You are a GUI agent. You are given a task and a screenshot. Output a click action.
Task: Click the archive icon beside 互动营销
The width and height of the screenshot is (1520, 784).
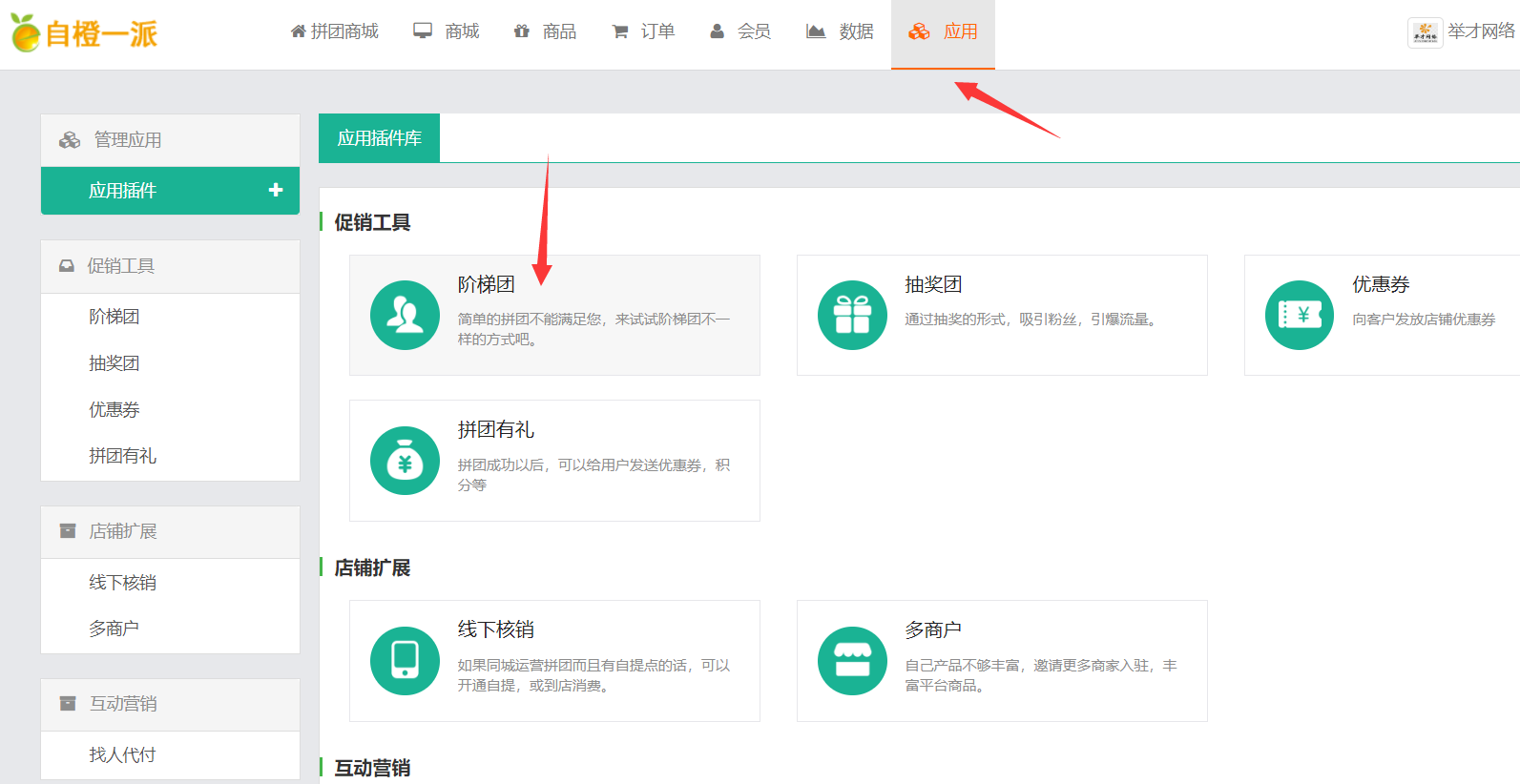(x=68, y=703)
